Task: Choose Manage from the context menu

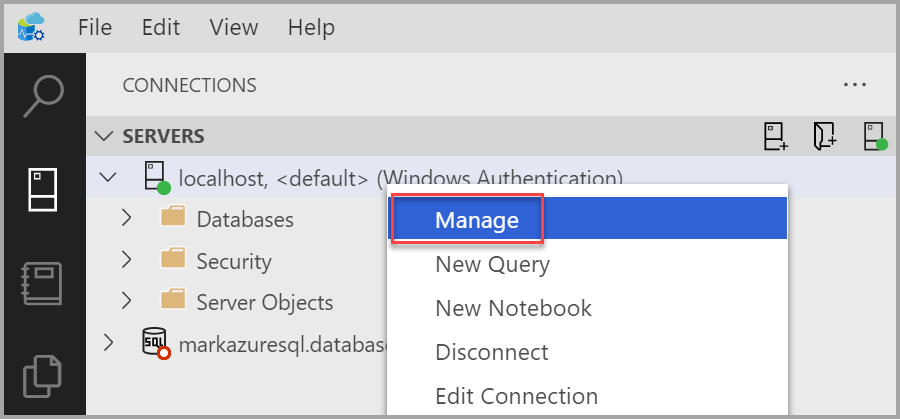Action: 476,220
